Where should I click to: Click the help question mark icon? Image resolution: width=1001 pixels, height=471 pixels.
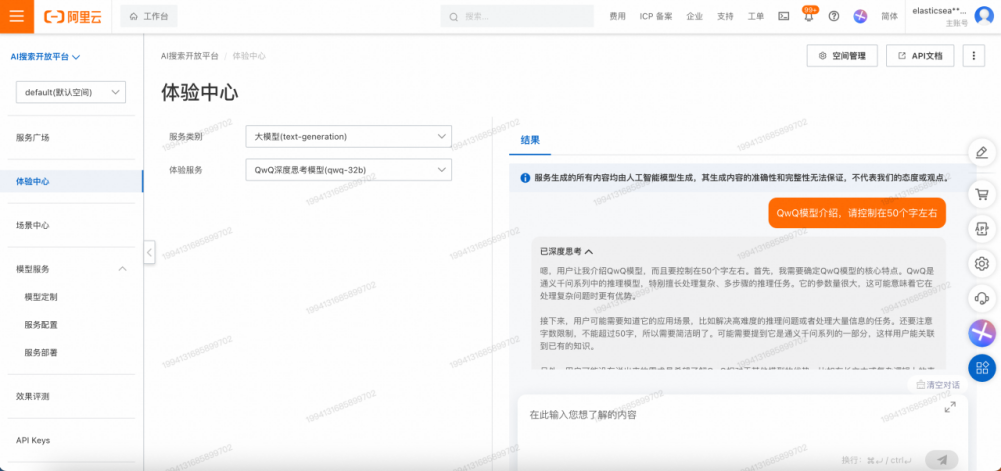coord(834,17)
